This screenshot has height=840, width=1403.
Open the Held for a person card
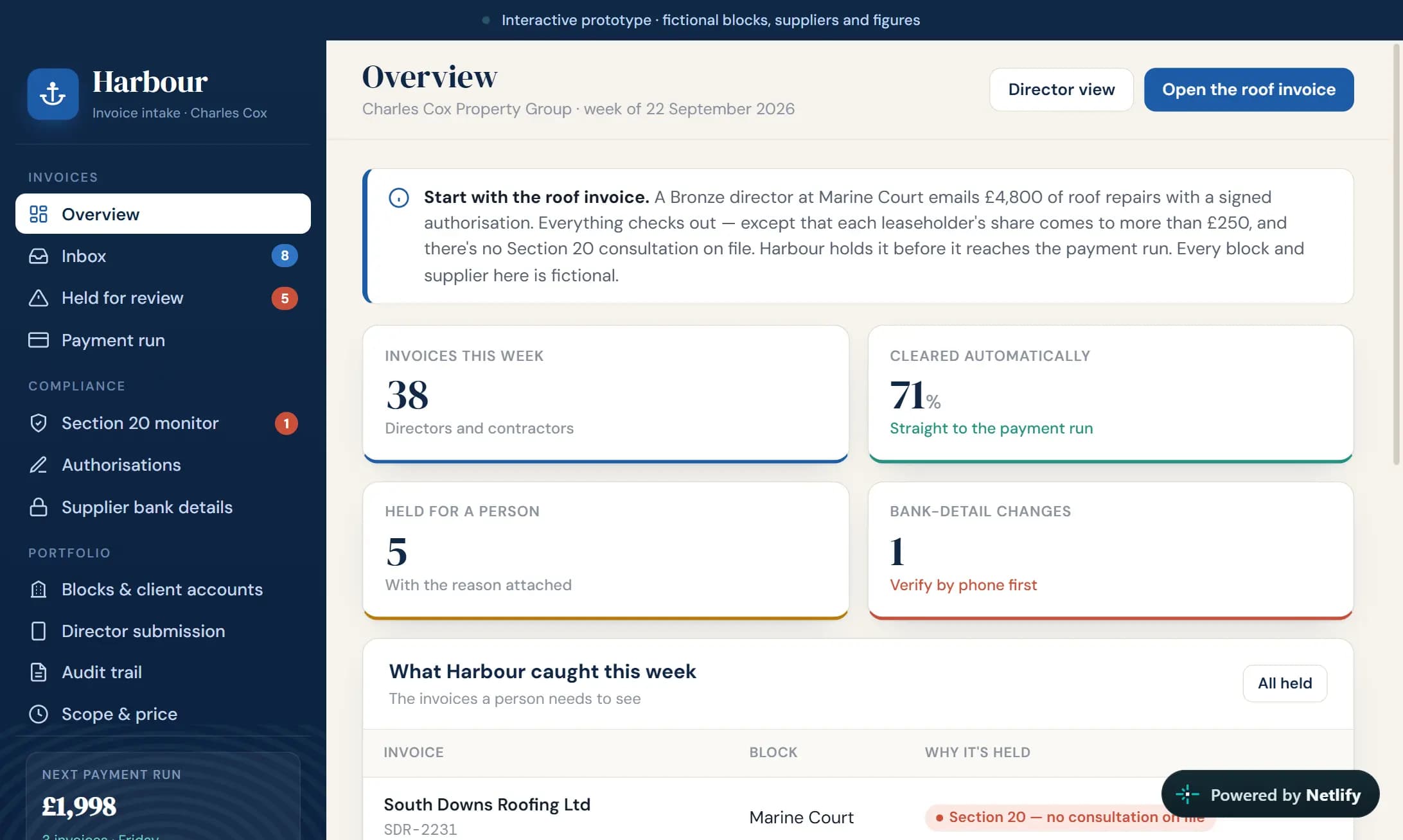click(x=606, y=550)
